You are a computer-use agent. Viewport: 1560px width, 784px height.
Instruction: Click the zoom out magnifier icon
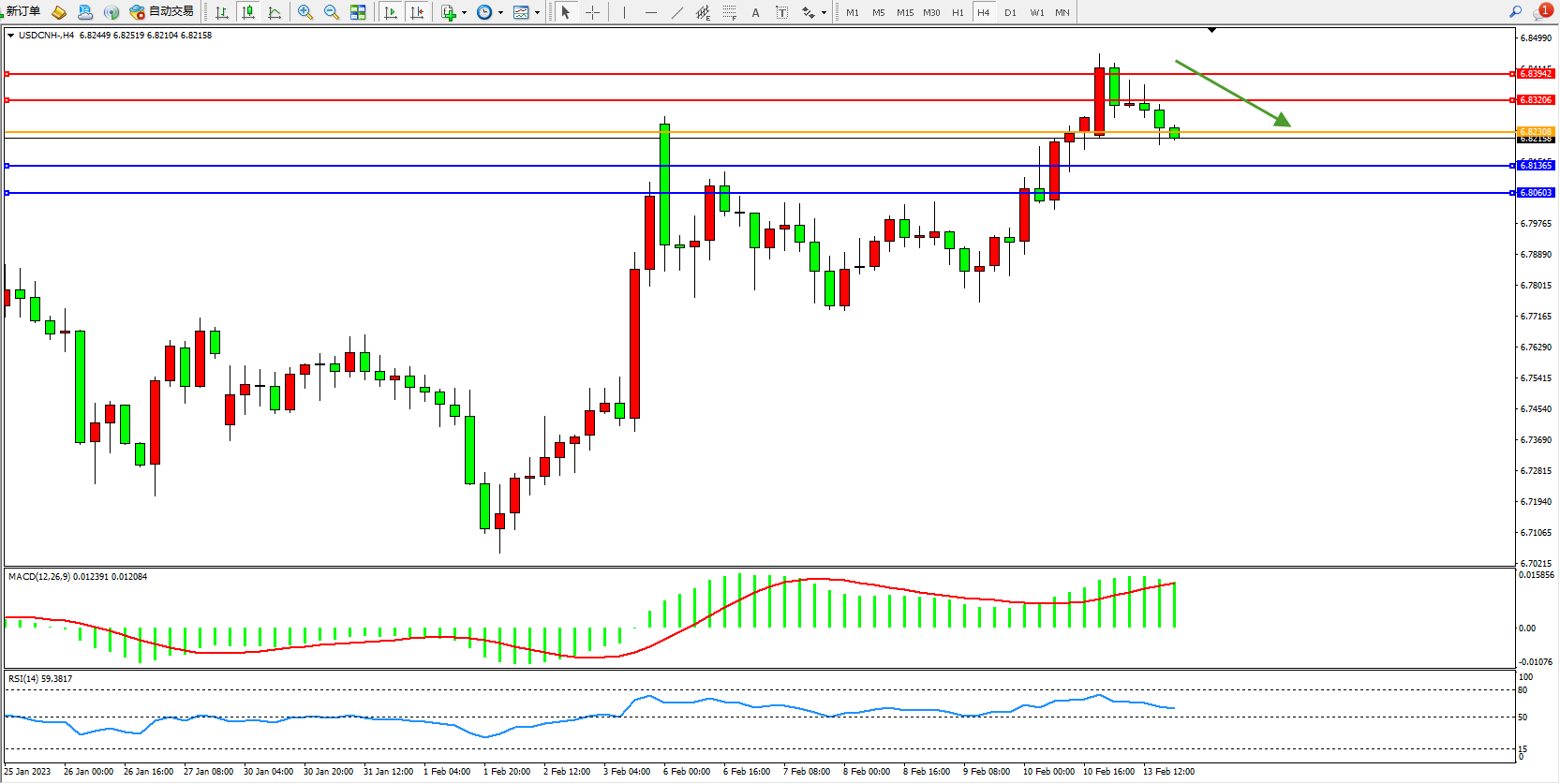(331, 12)
